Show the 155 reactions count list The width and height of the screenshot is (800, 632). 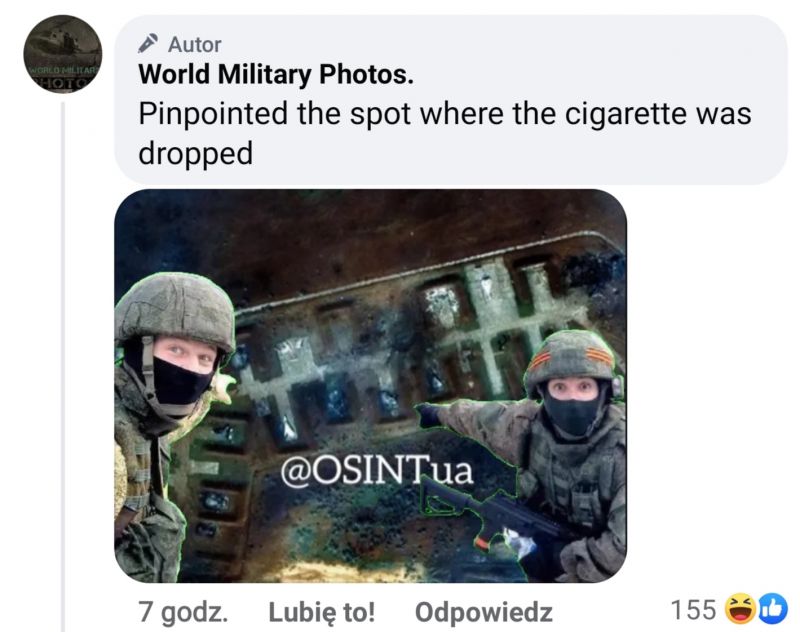click(693, 610)
